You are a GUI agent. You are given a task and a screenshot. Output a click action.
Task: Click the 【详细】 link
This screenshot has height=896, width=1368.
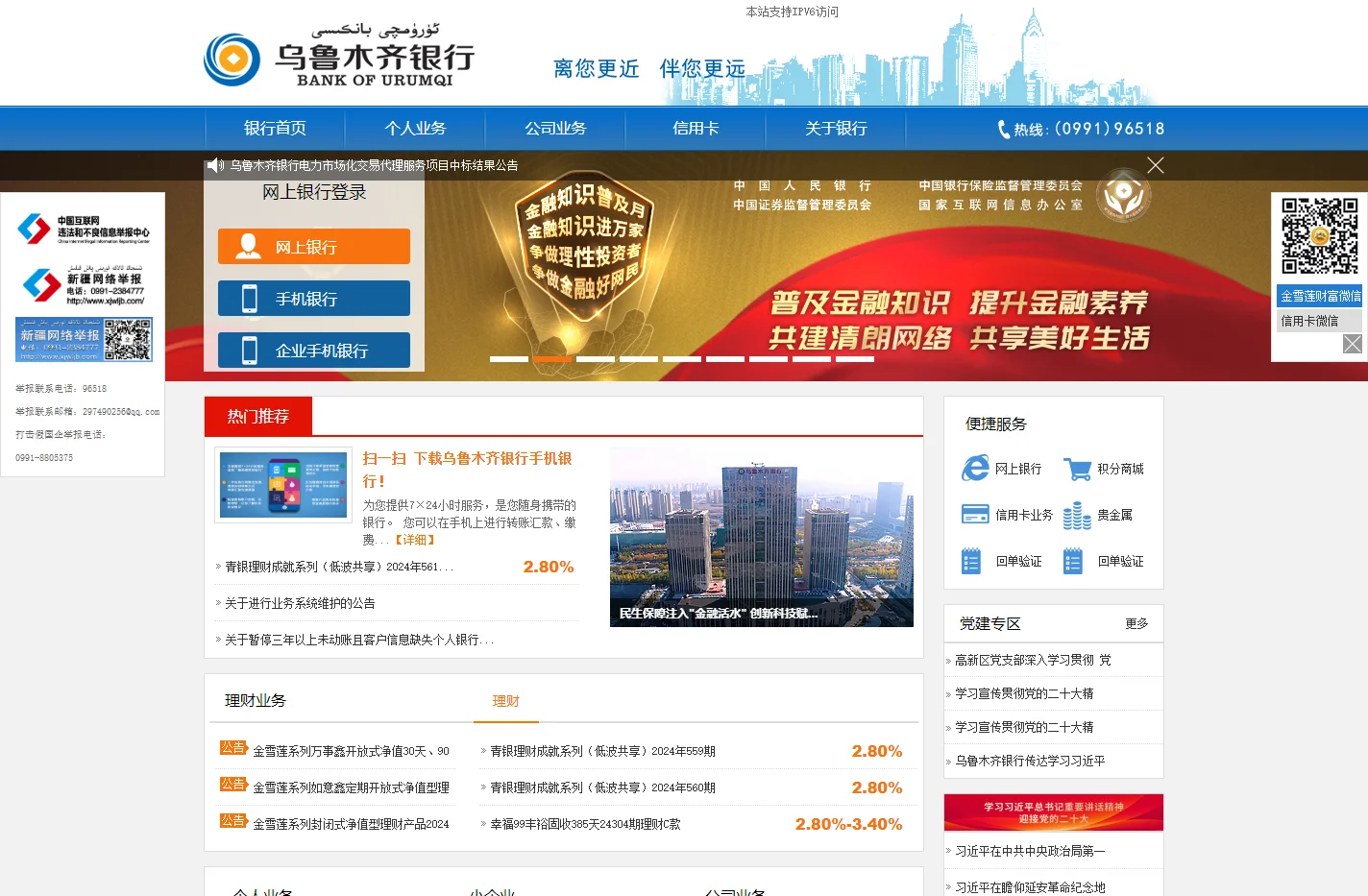415,540
